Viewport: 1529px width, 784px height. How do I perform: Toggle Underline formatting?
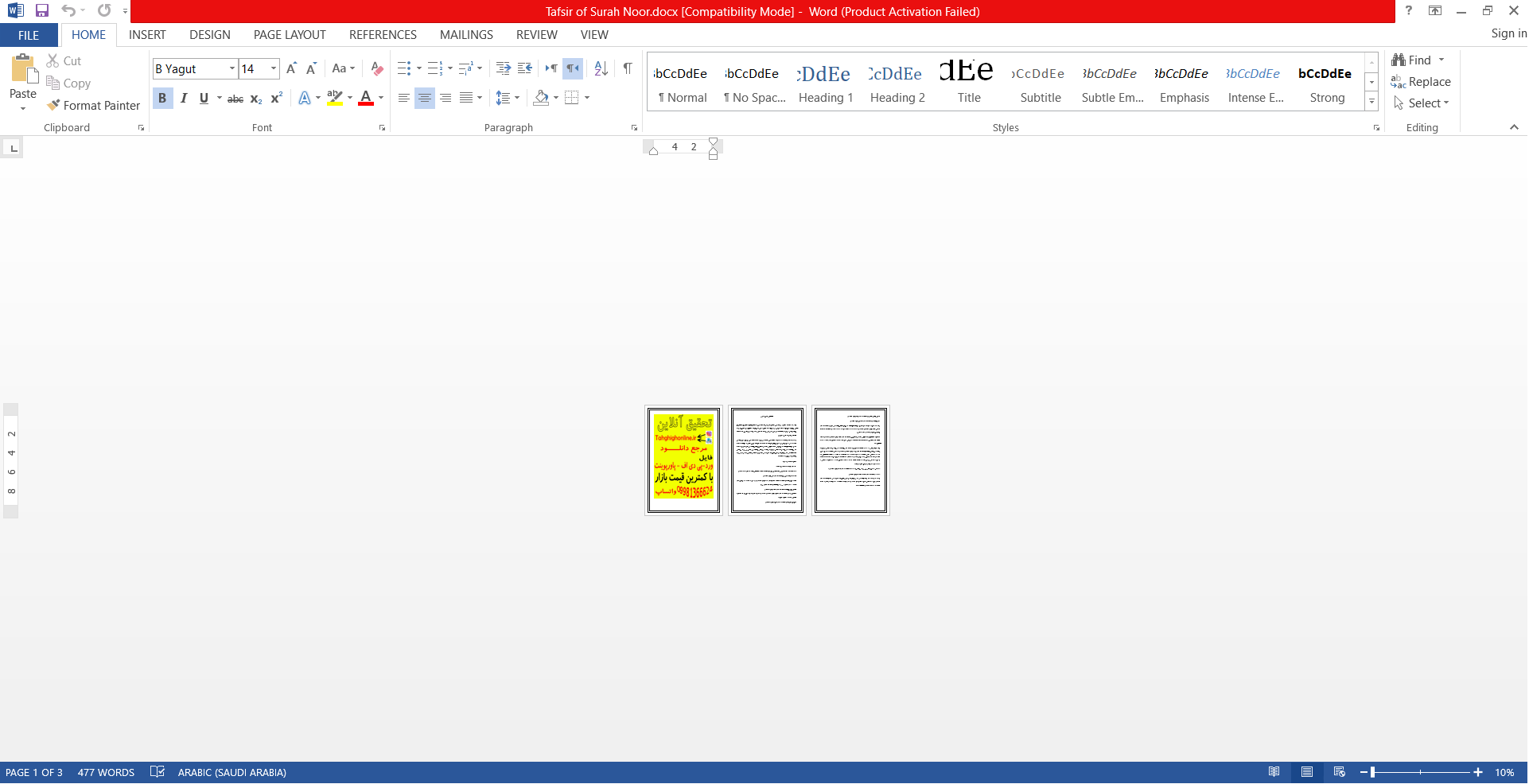coord(204,99)
